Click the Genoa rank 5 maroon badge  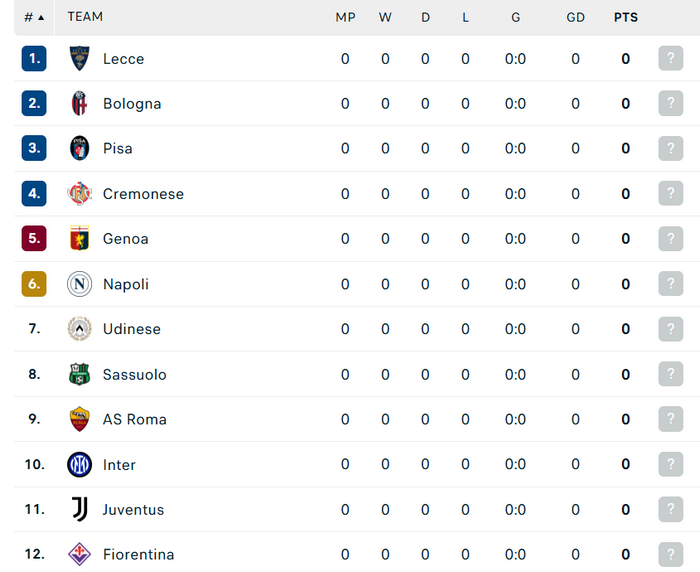34,238
